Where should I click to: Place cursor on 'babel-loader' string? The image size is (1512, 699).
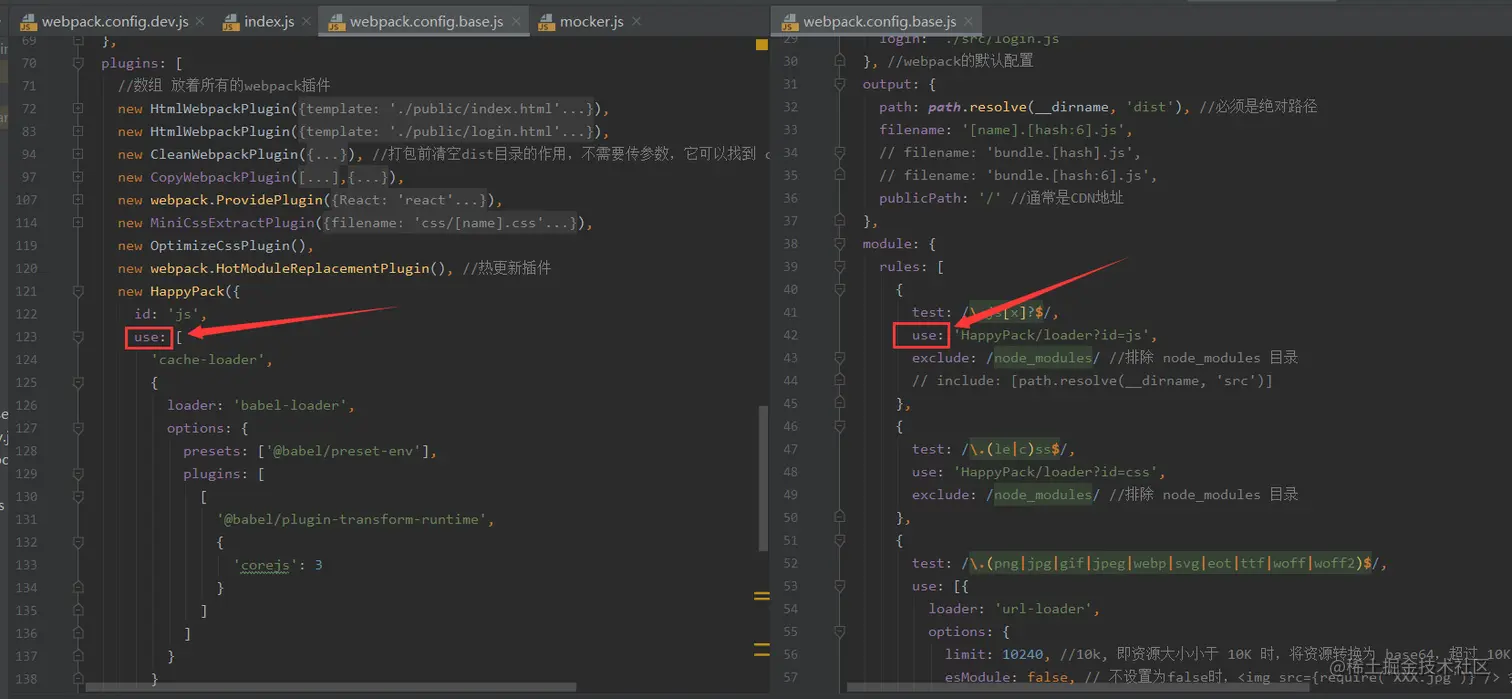[x=291, y=405]
